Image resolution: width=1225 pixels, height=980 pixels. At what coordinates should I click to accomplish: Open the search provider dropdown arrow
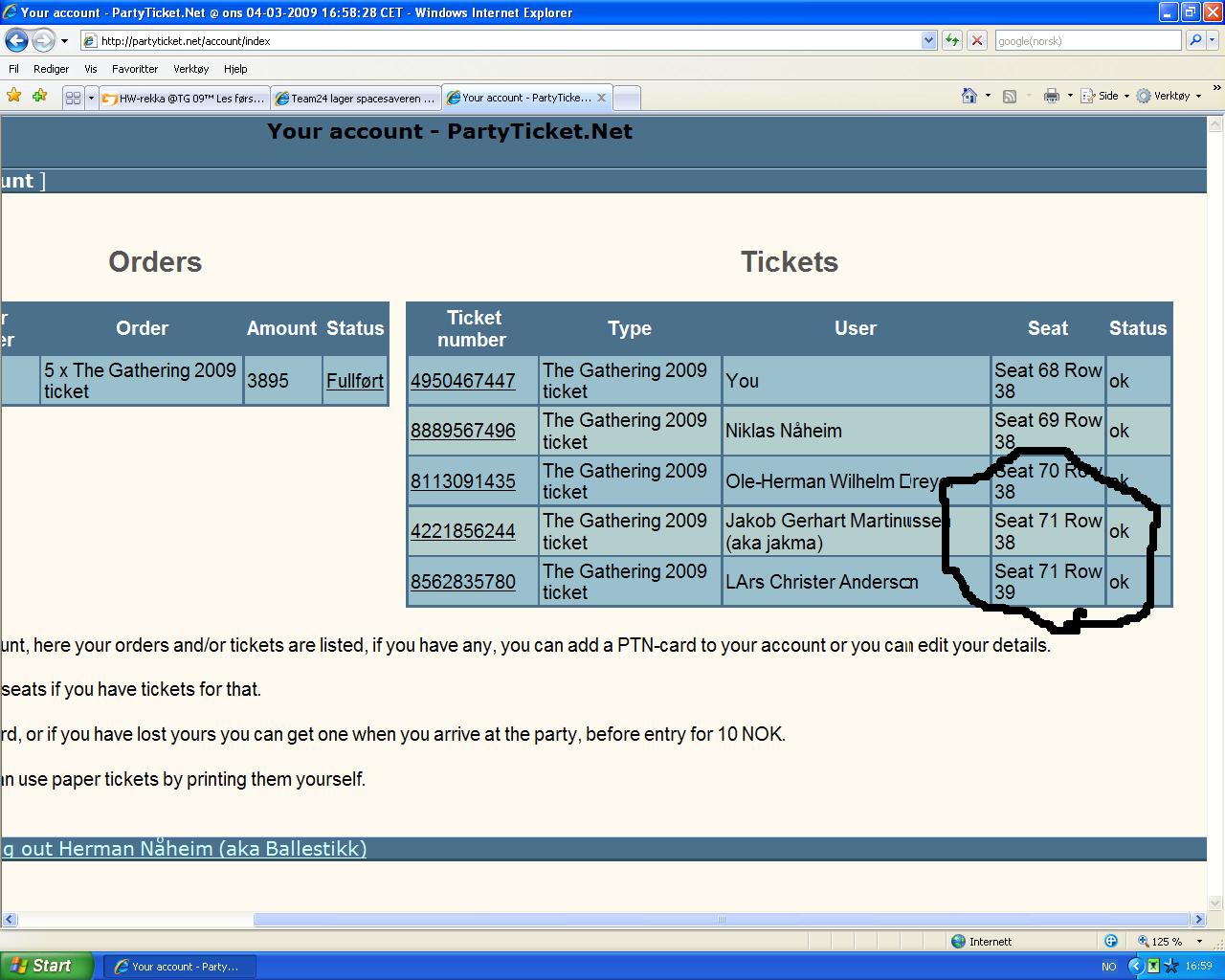pyautogui.click(x=1213, y=41)
